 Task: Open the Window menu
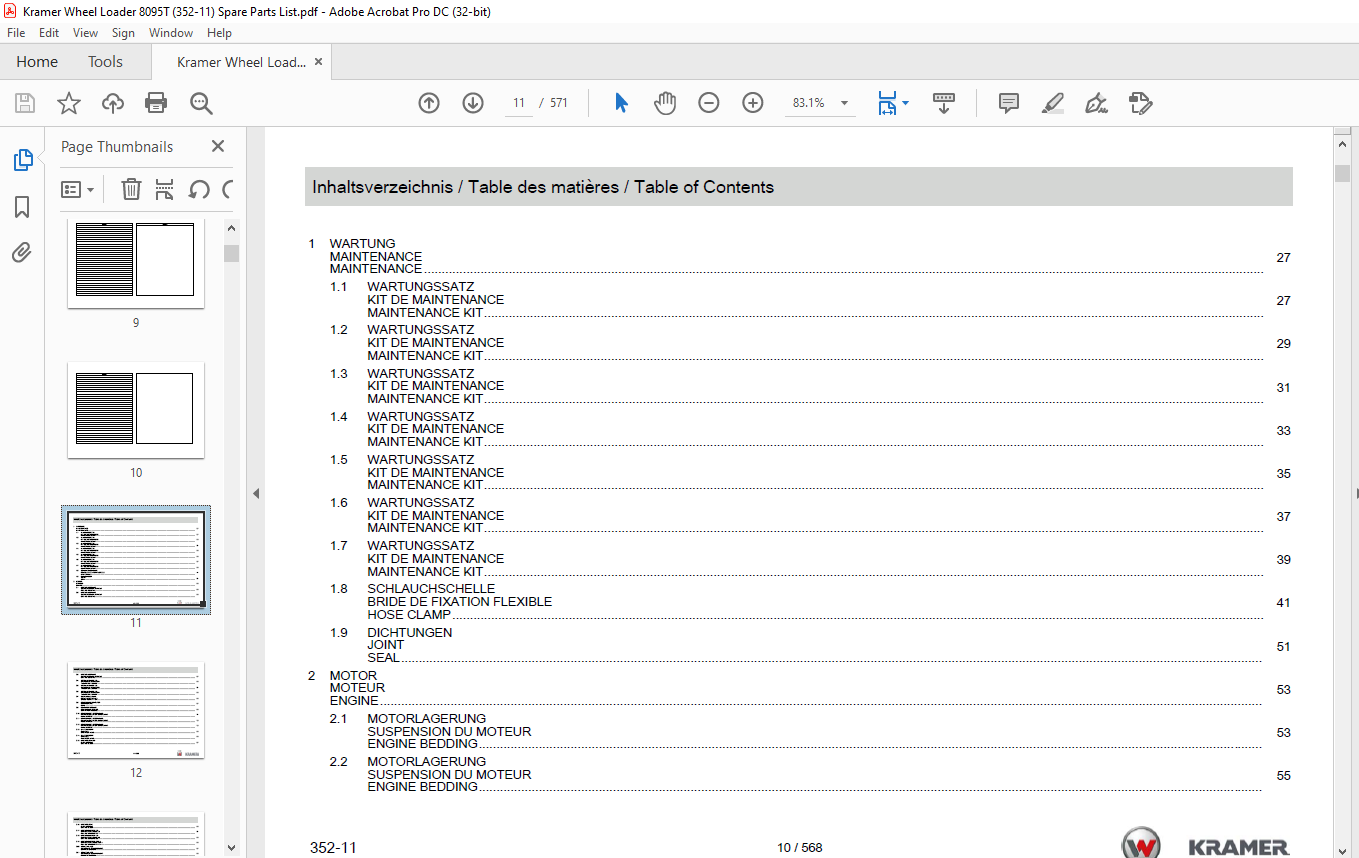171,33
